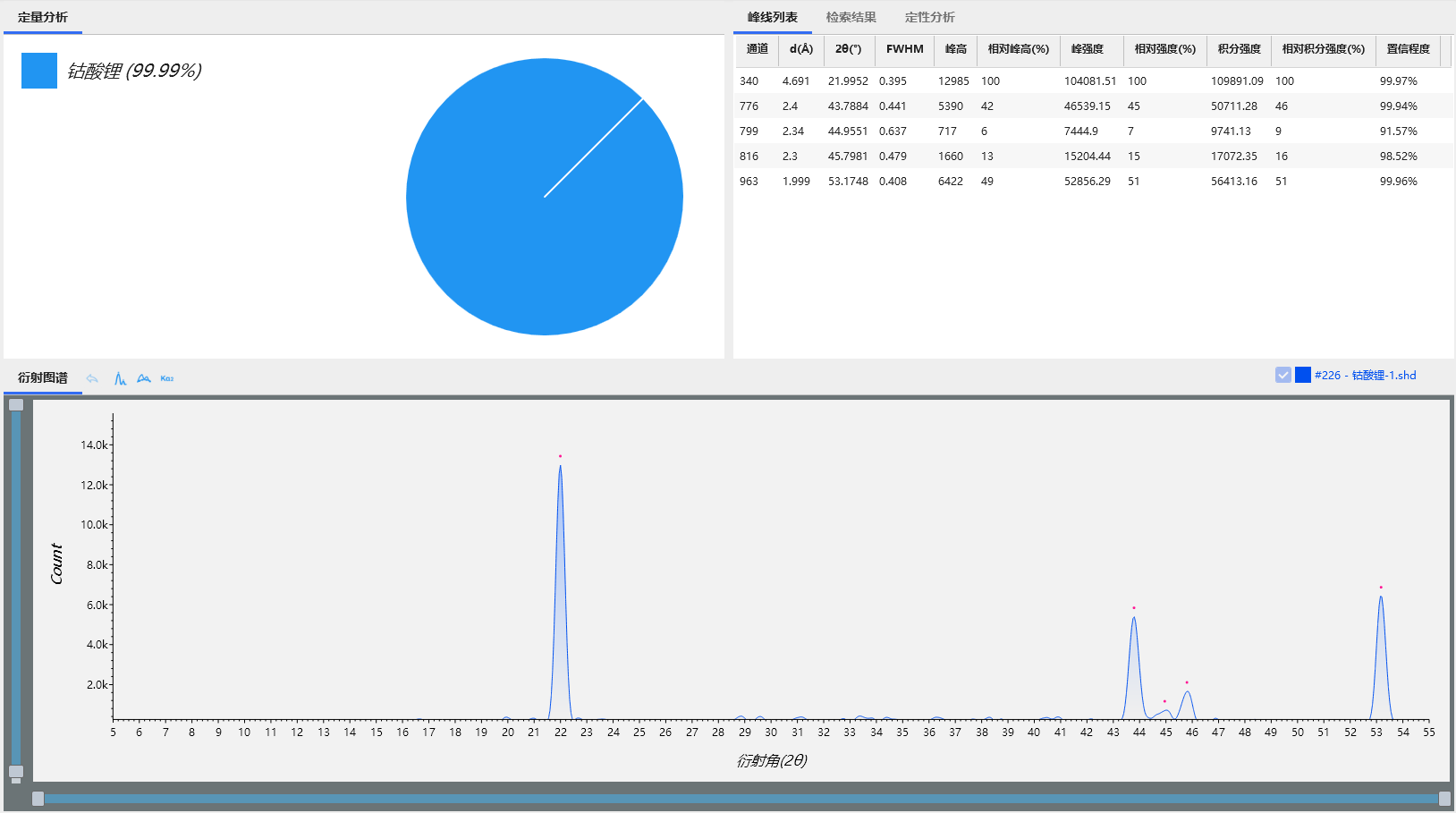Viewport: 1456px width, 813px height.
Task: Click the left handle of horizontal range slider
Action: click(x=38, y=798)
